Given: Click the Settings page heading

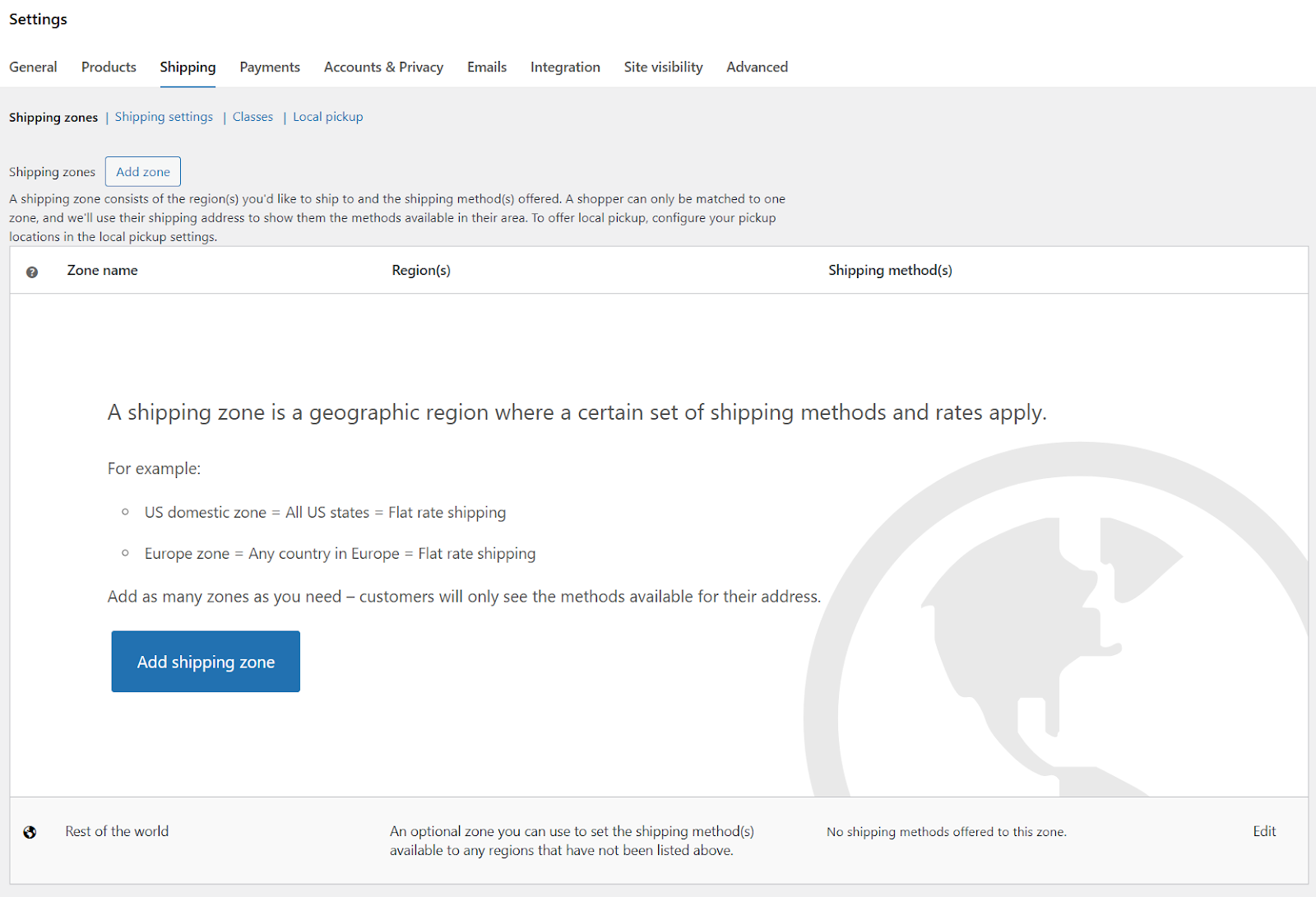Looking at the screenshot, I should [38, 19].
